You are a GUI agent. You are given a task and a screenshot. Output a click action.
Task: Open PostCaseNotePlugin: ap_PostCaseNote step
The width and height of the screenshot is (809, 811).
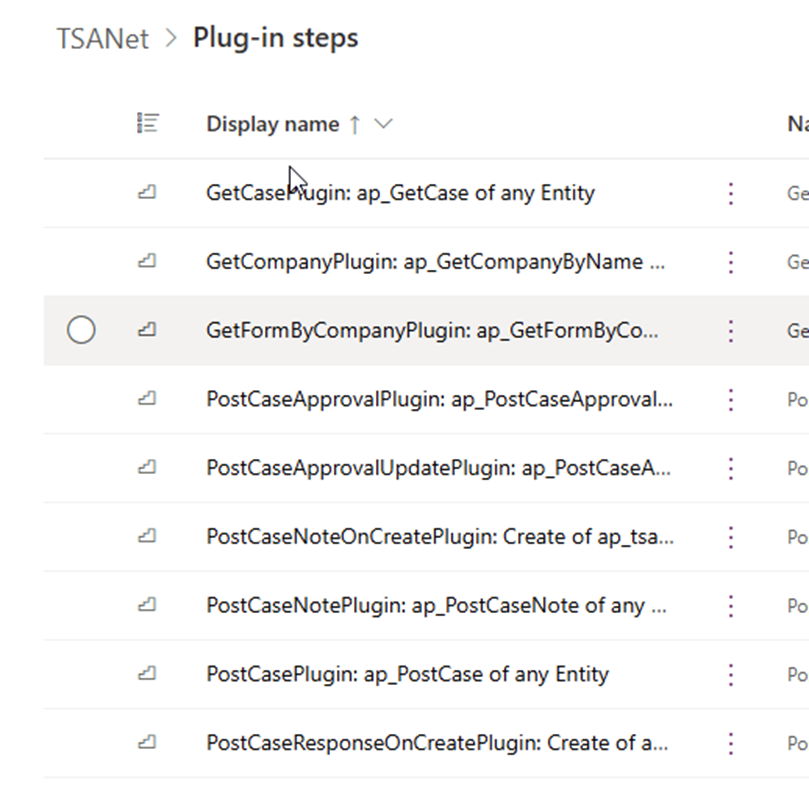[436, 606]
